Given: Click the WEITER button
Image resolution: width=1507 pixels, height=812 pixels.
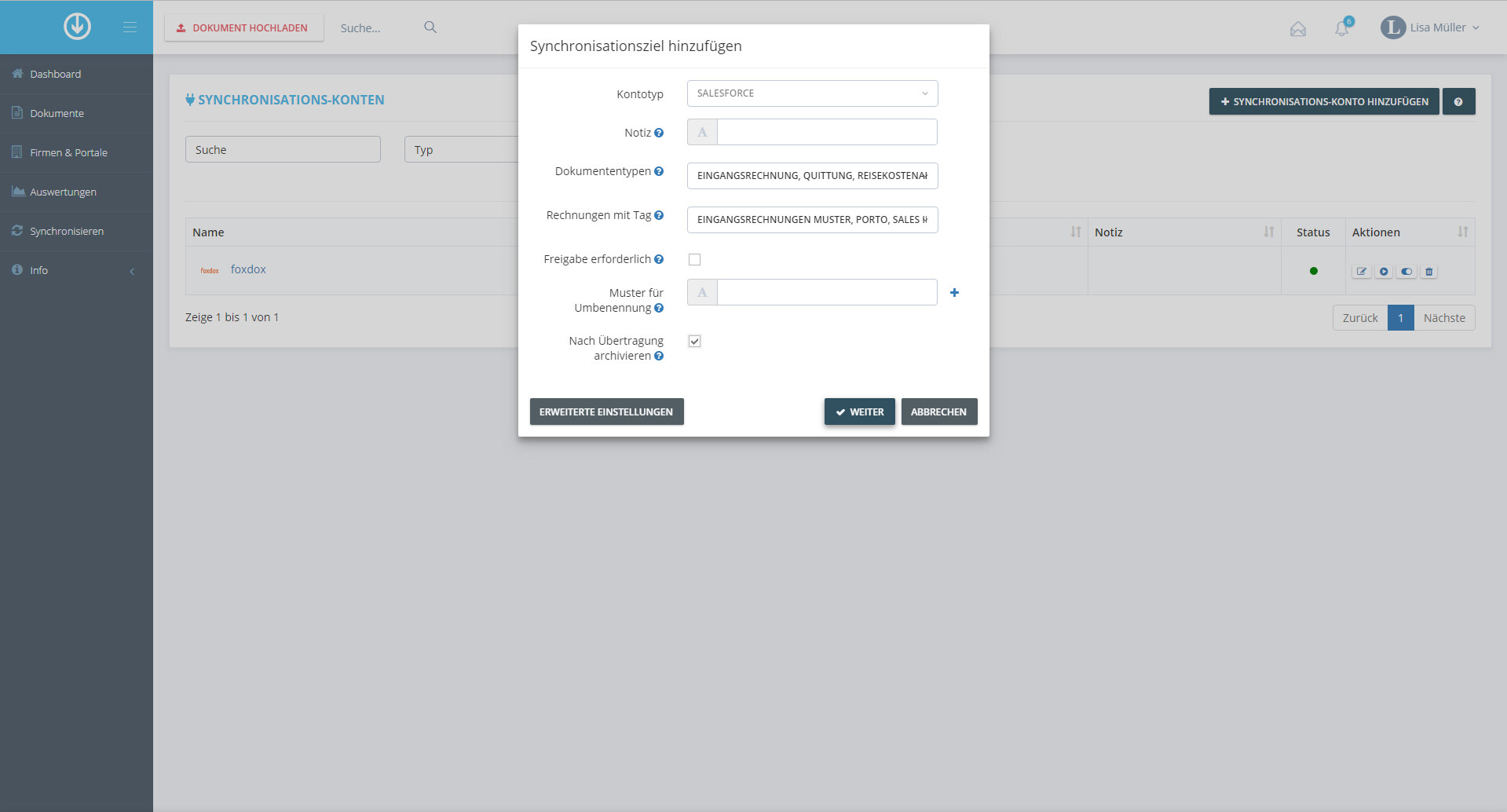Looking at the screenshot, I should pos(859,411).
